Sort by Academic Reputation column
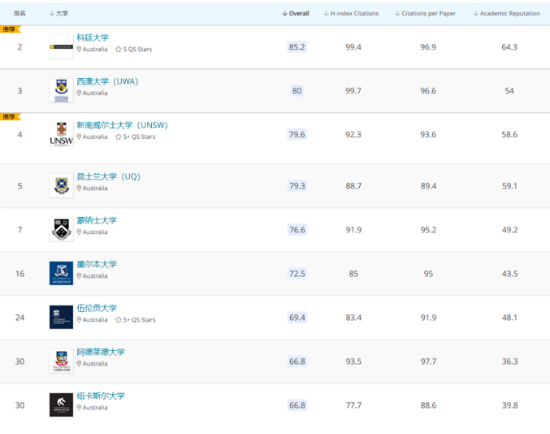Viewport: 550px width, 434px height. 507,13
